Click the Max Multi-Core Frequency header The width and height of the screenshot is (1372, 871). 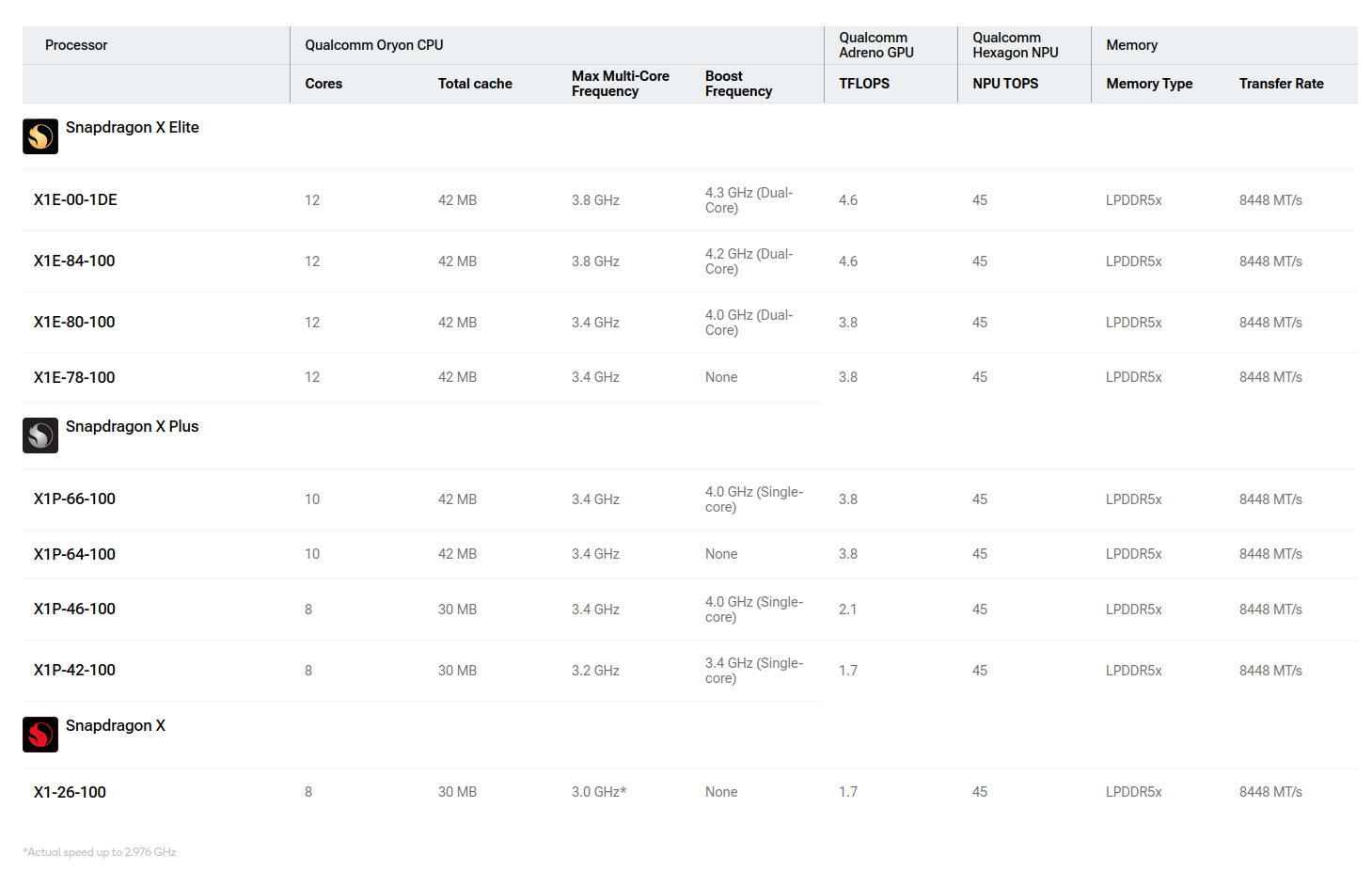coord(620,84)
